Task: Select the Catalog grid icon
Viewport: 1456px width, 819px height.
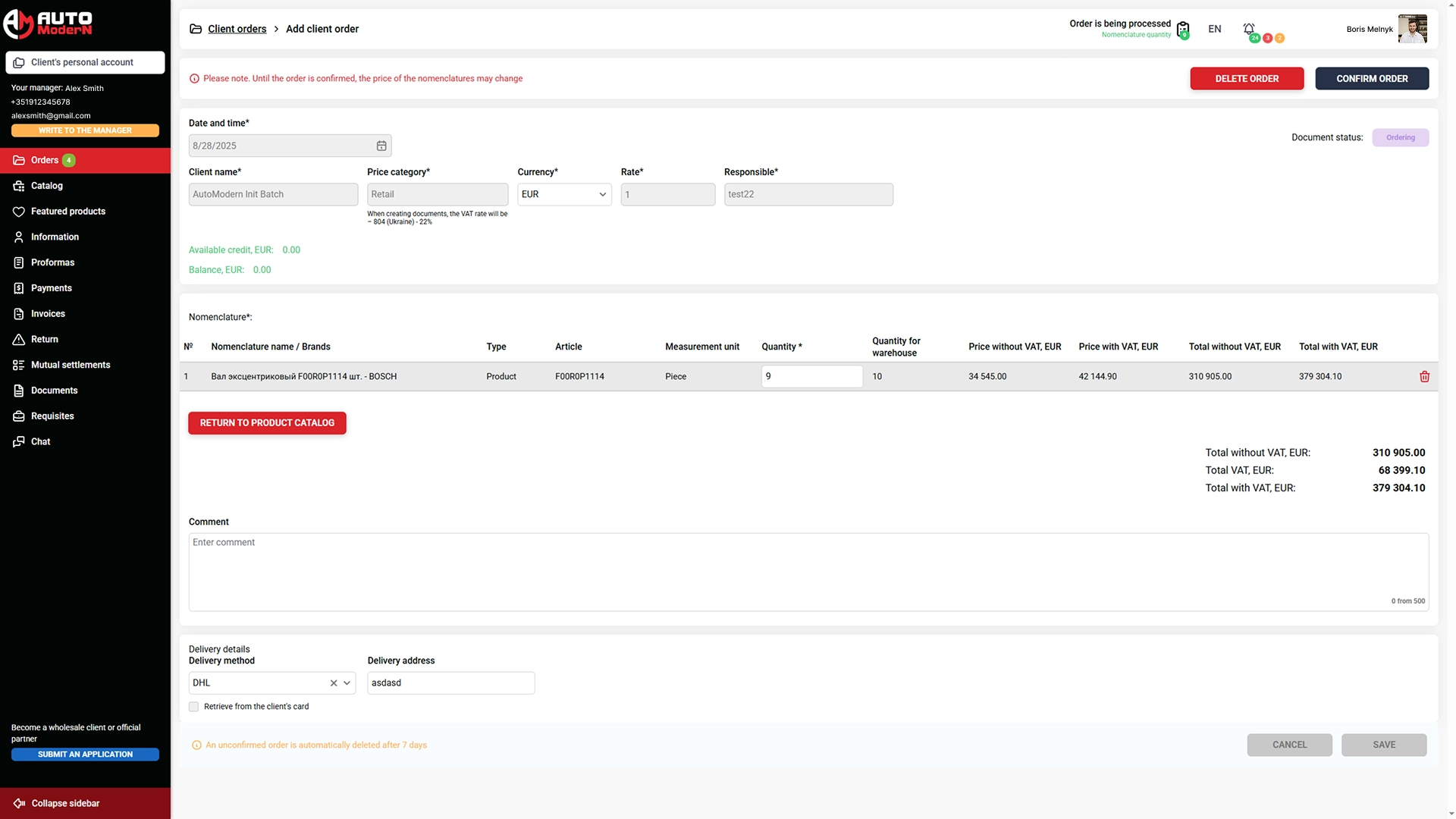Action: click(x=18, y=186)
